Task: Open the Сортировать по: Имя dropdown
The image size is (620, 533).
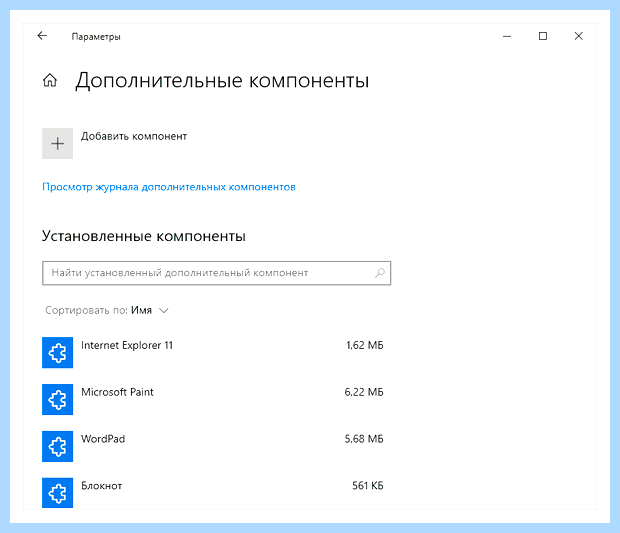Action: click(107, 310)
